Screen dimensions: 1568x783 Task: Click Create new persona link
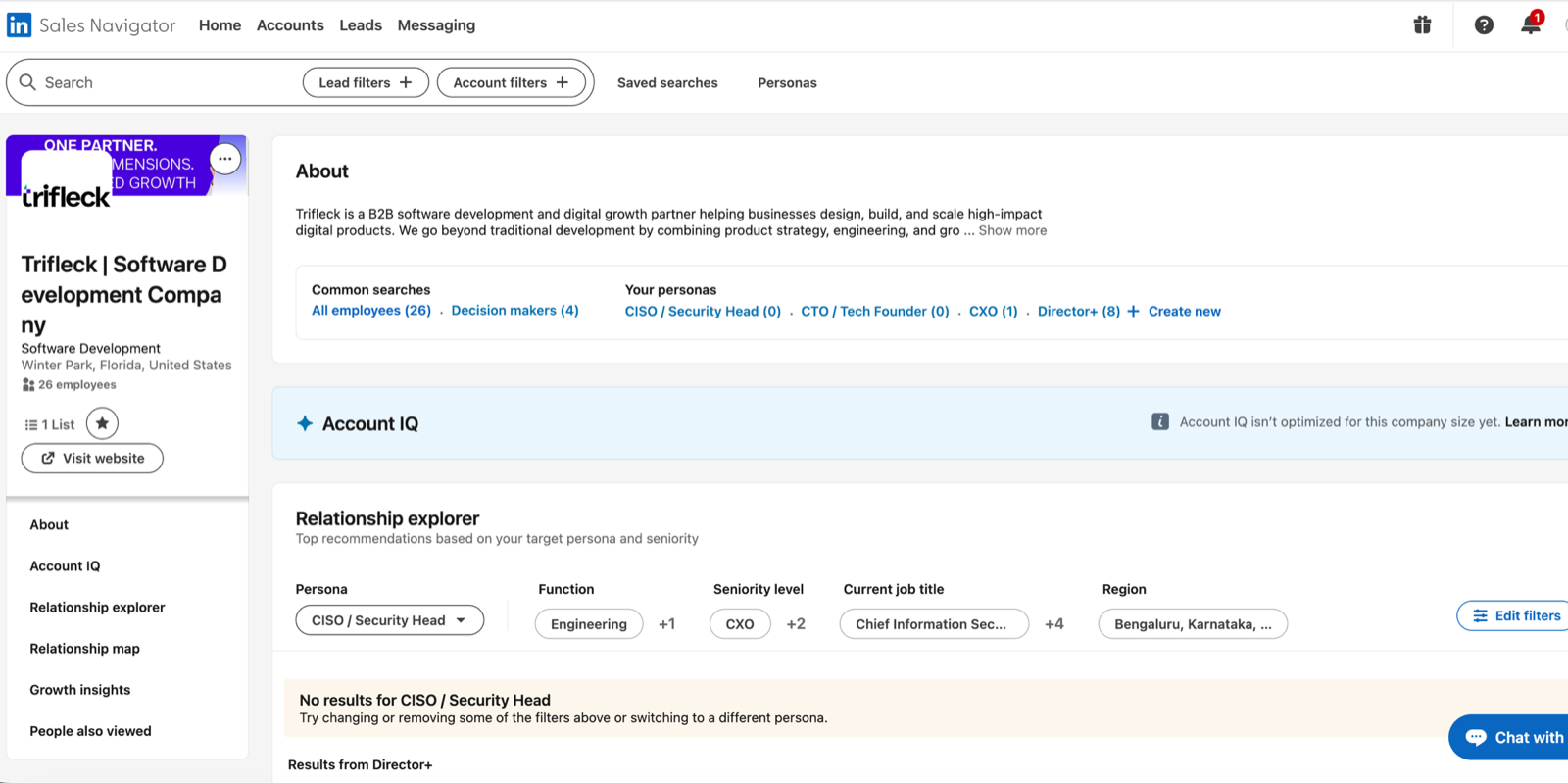tap(1184, 311)
